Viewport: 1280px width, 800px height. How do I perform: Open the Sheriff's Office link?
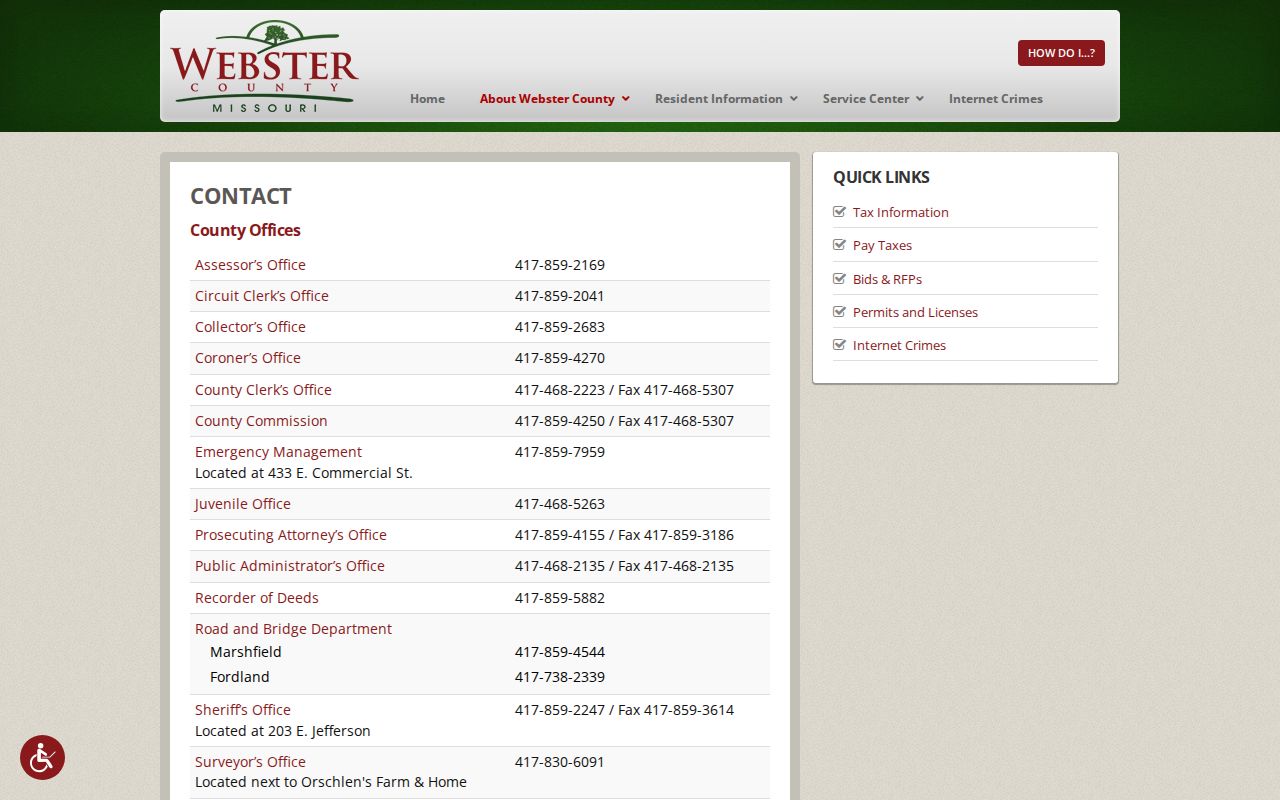click(x=243, y=710)
